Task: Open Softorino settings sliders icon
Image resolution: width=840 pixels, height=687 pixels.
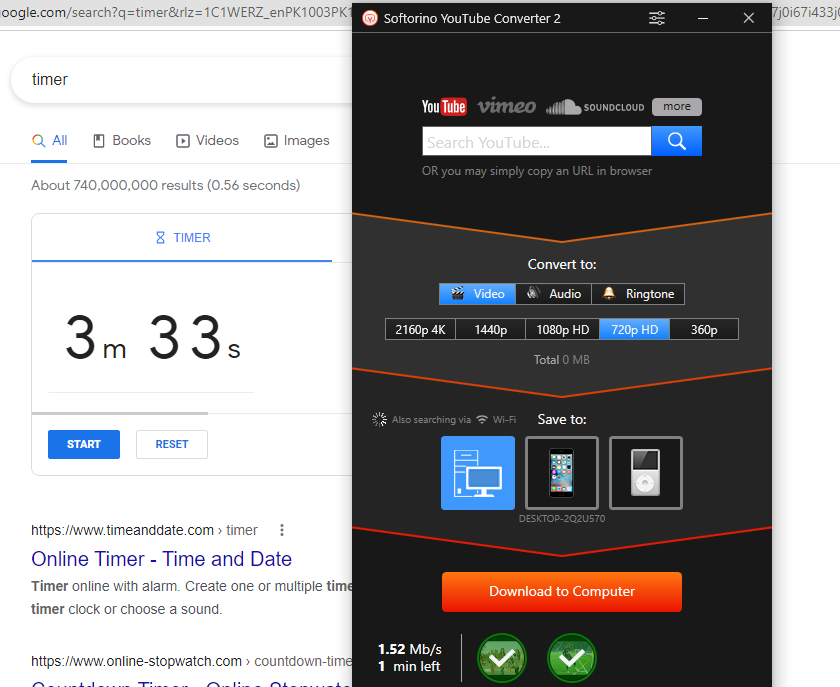Action: 657,18
